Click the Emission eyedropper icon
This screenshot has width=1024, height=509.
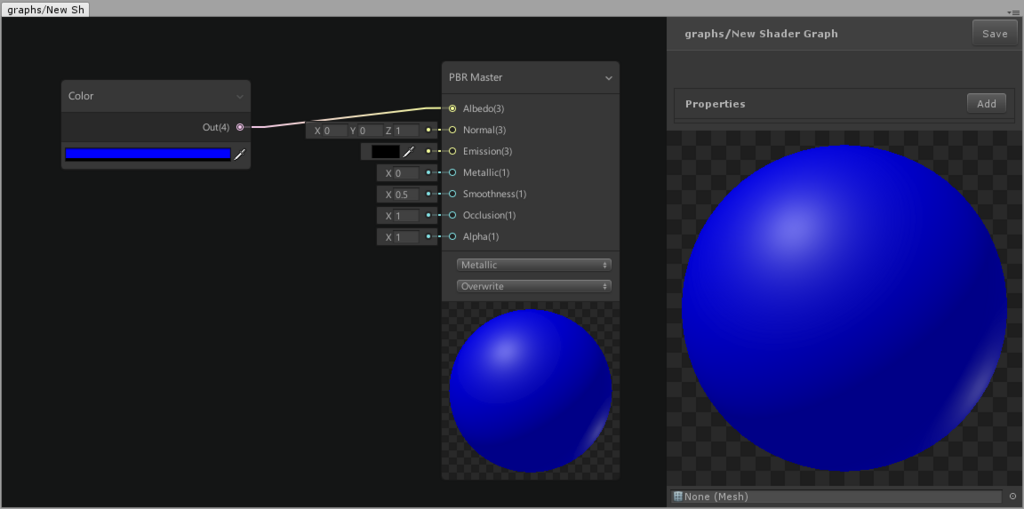point(408,152)
